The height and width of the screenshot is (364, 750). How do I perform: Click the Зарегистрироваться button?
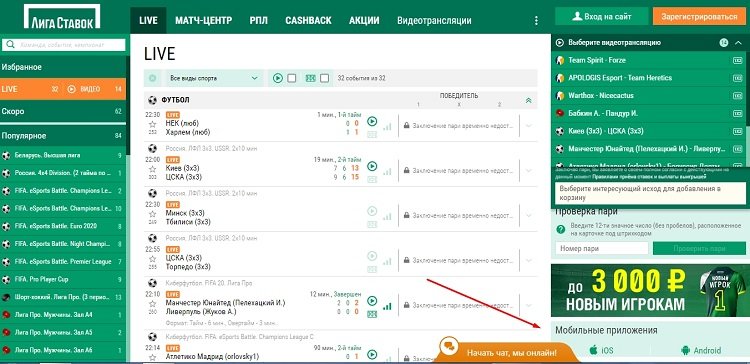[x=699, y=16]
